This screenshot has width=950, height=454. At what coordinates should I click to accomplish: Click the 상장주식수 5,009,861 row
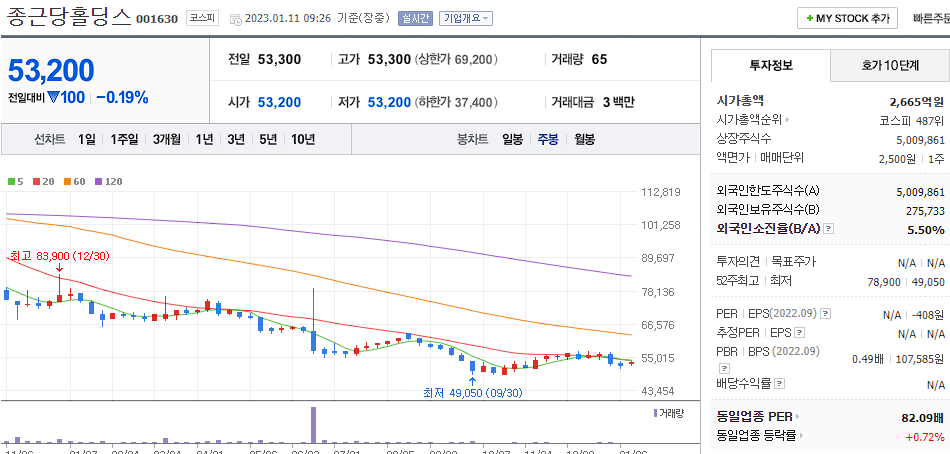(x=830, y=139)
